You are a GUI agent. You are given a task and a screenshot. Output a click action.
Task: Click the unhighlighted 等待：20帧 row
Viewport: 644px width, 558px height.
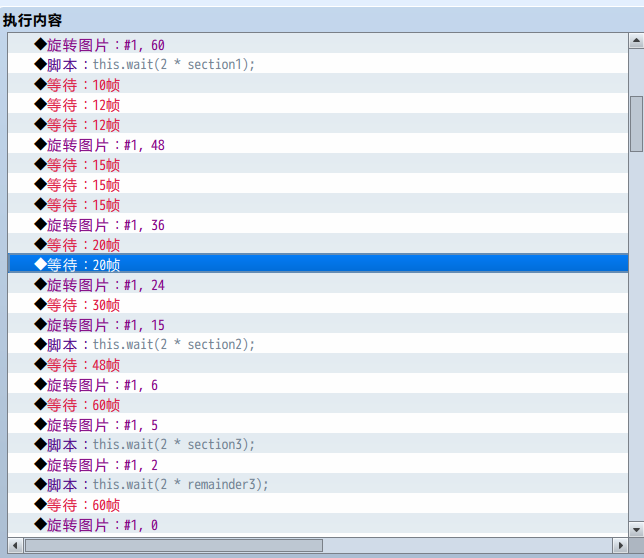coord(318,244)
